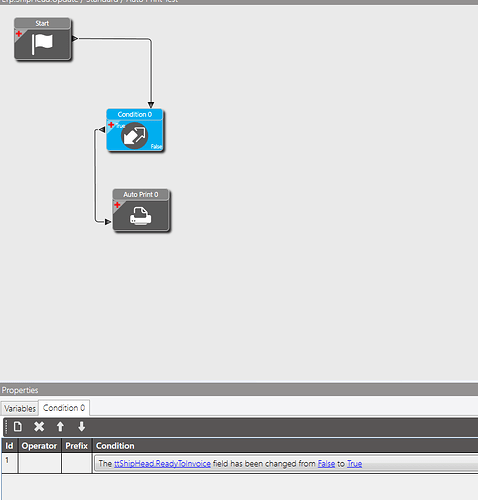
Task: Click the Id column header
Action: pos(10,446)
